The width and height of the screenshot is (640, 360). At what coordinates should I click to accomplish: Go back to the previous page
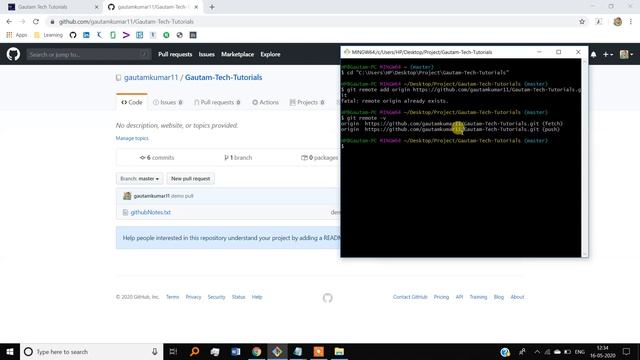coord(9,22)
